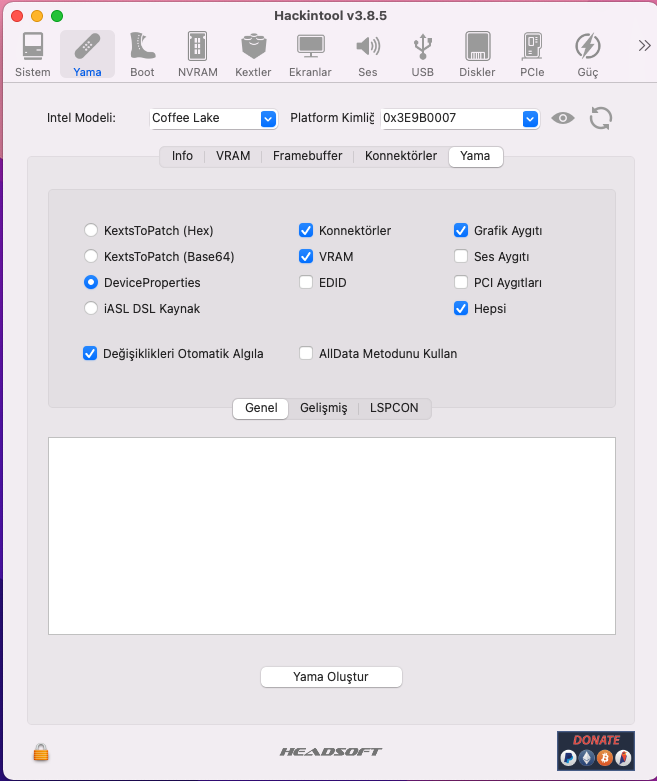Open the Ses audio section

point(368,54)
